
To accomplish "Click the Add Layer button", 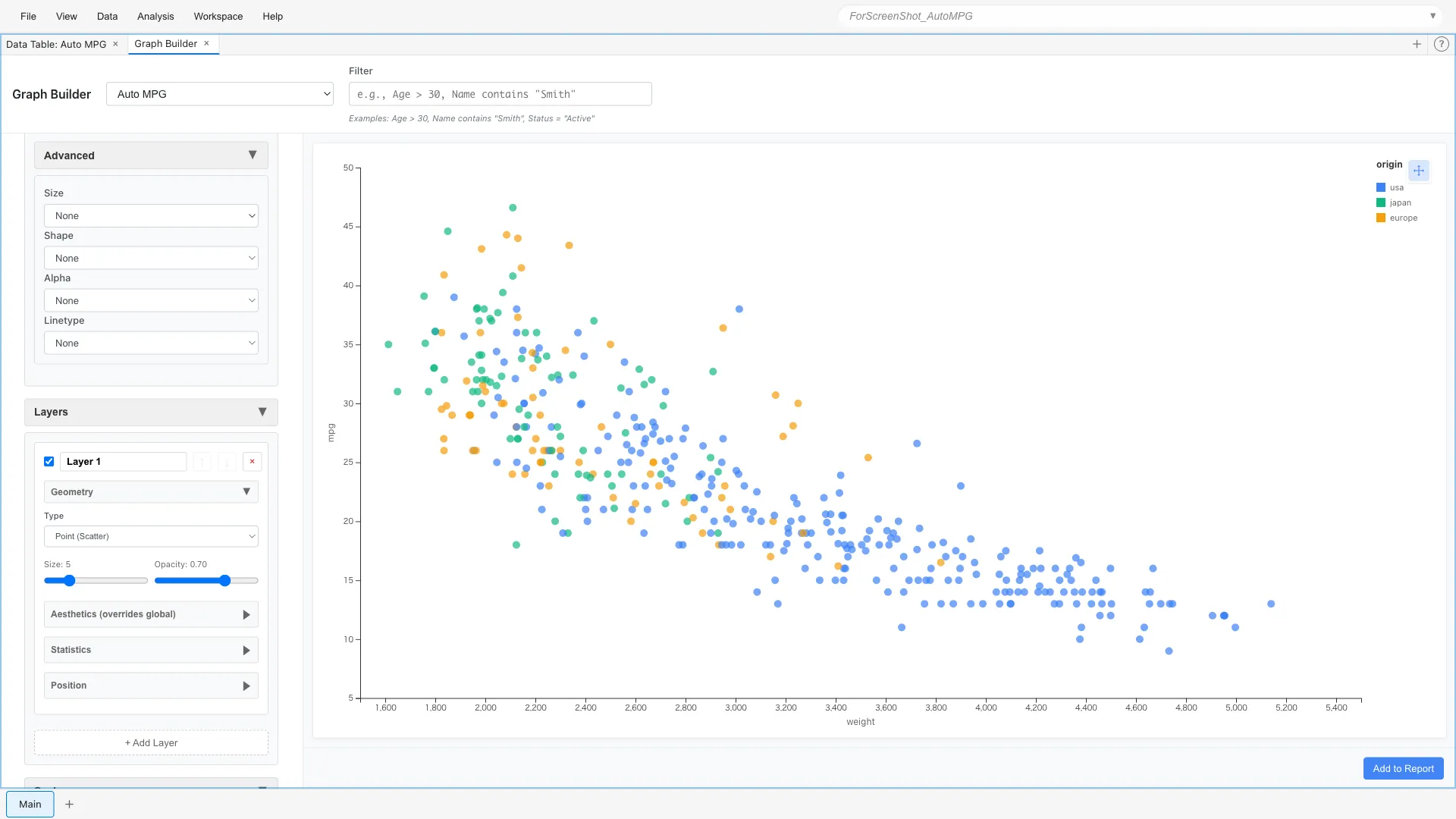I will (x=150, y=742).
